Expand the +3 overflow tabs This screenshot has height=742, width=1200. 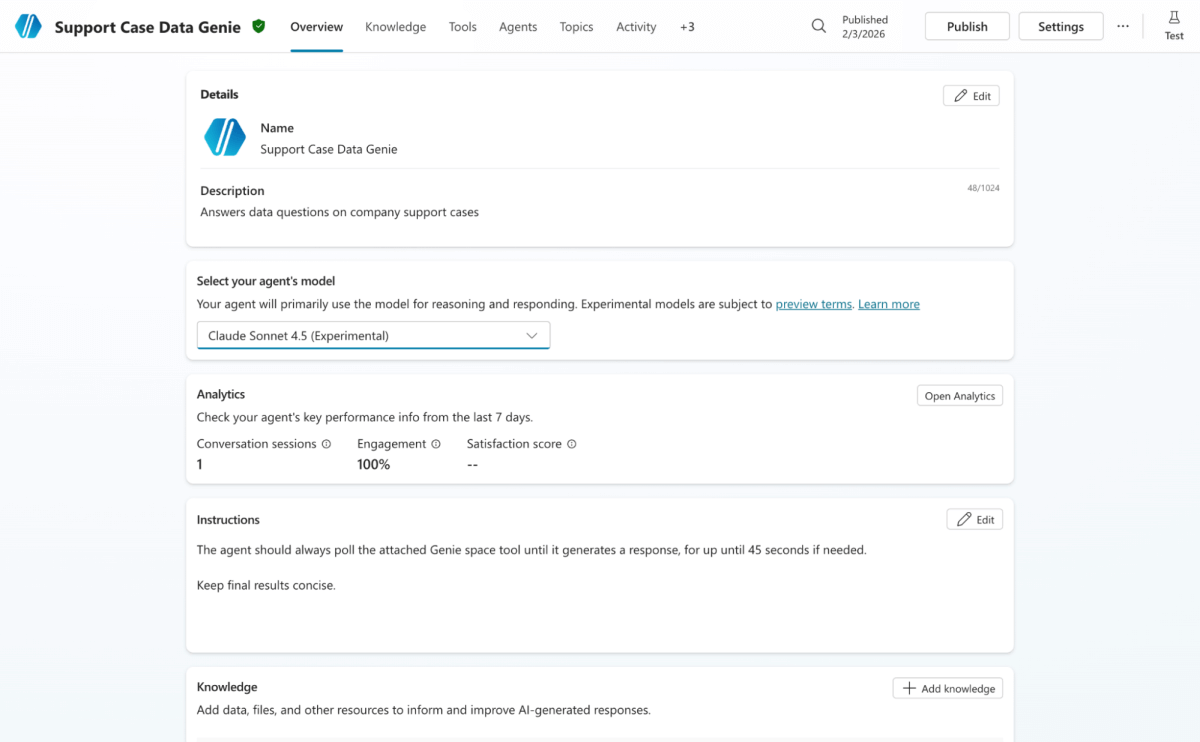(687, 27)
